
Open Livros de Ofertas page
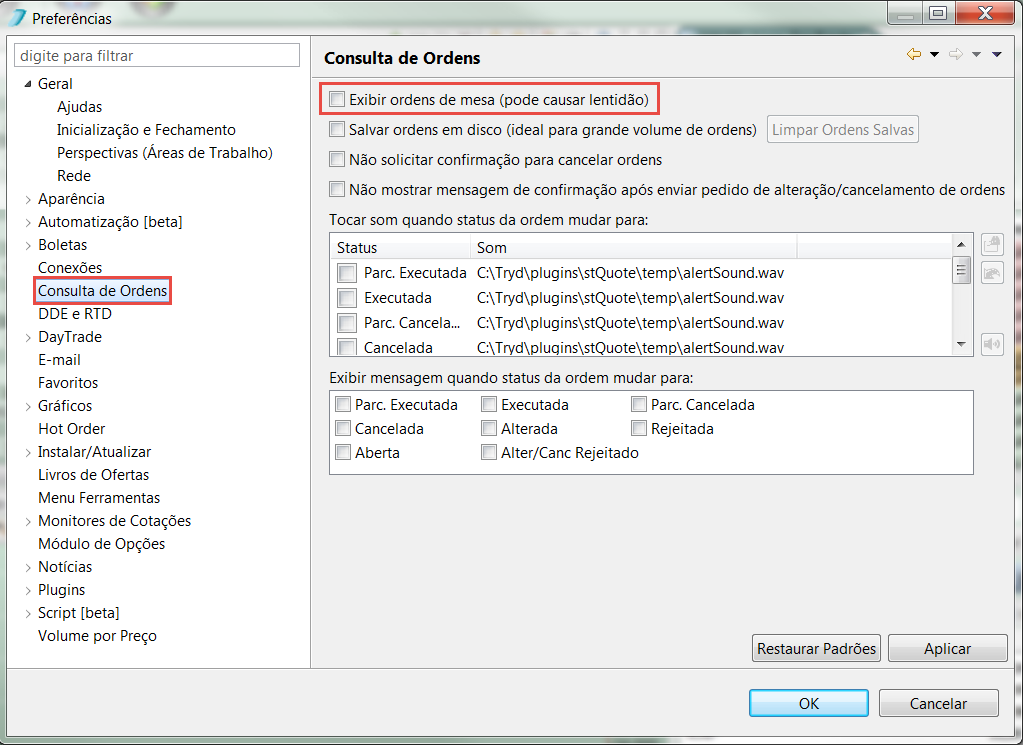click(x=93, y=474)
